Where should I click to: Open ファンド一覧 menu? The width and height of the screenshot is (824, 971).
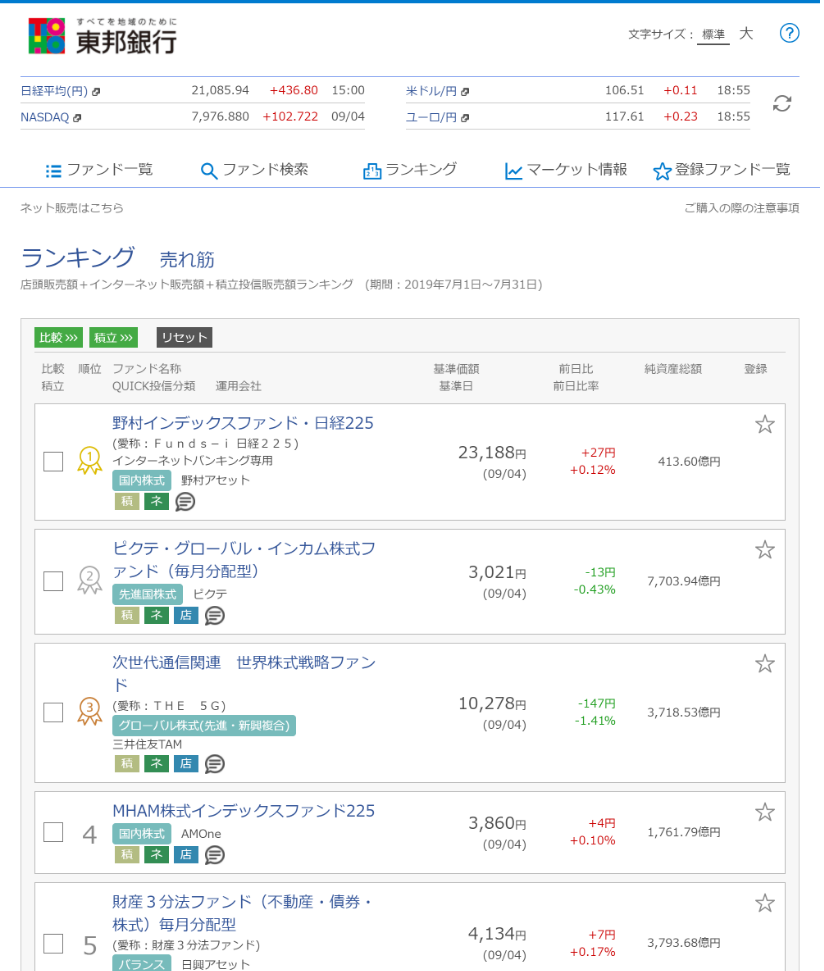(99, 170)
